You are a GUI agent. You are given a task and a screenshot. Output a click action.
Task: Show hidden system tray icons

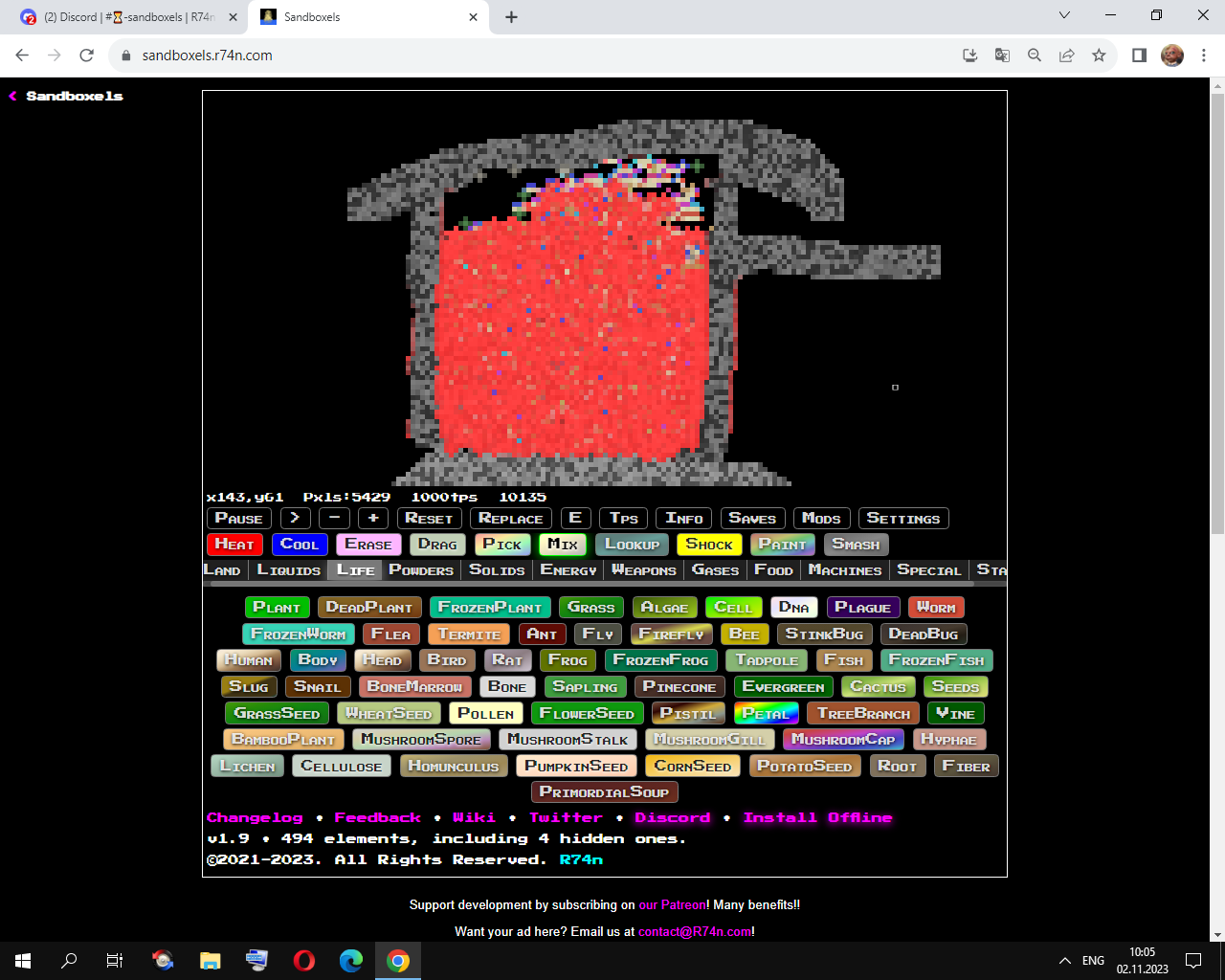[x=1064, y=961]
